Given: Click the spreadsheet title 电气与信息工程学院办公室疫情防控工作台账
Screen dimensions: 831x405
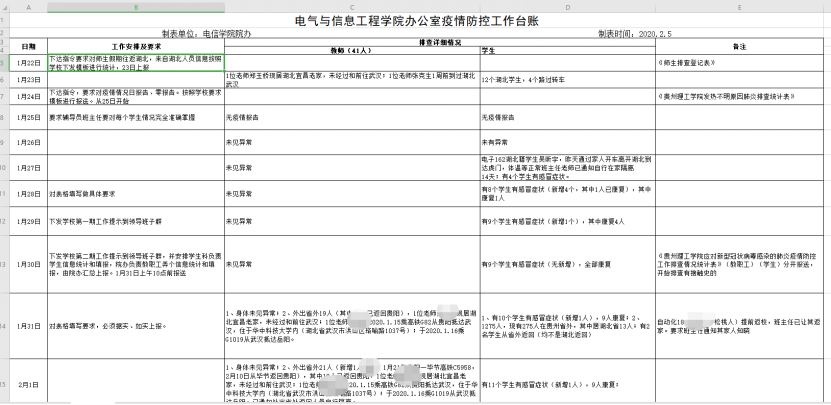Looking at the screenshot, I should [x=415, y=19].
